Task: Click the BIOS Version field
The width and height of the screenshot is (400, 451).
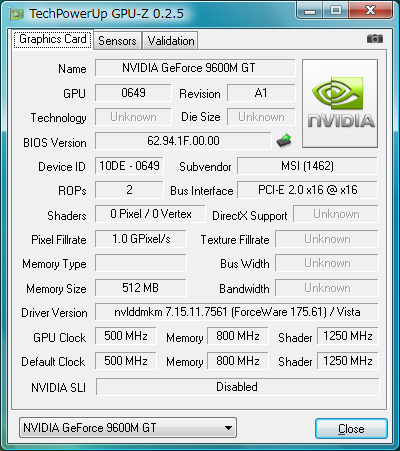Action: (x=183, y=141)
